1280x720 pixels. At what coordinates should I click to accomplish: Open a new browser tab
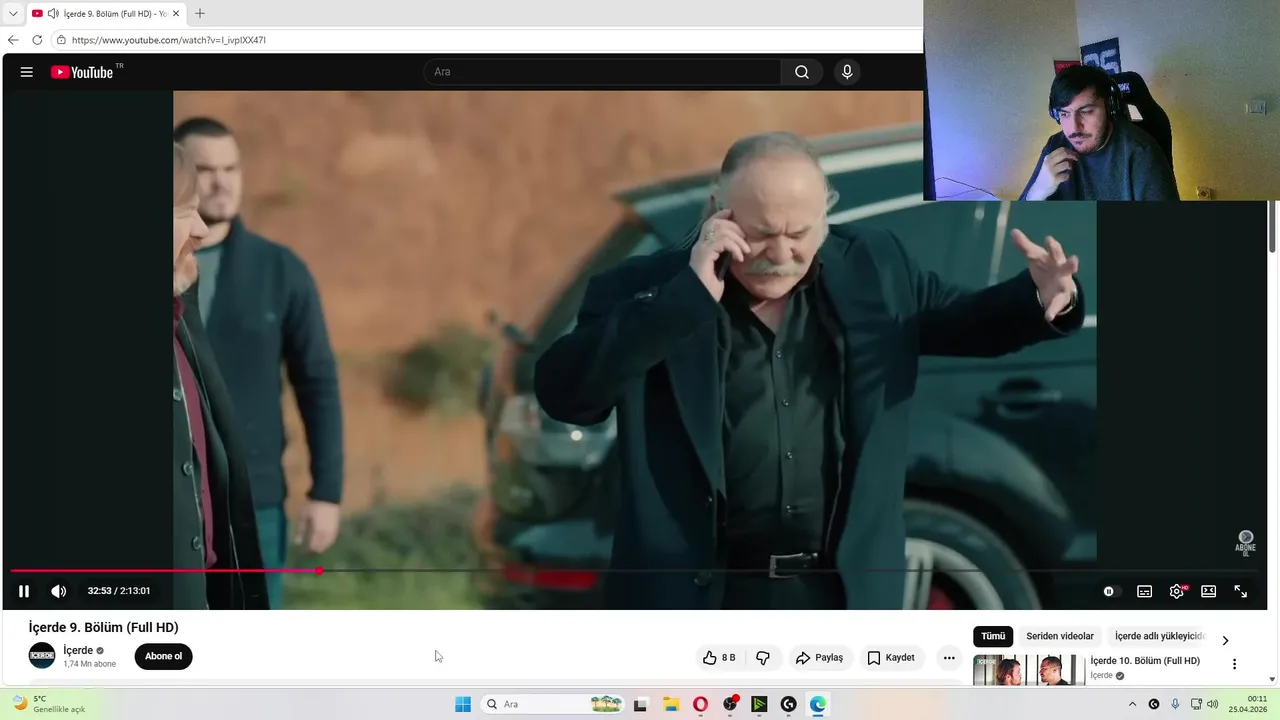199,14
